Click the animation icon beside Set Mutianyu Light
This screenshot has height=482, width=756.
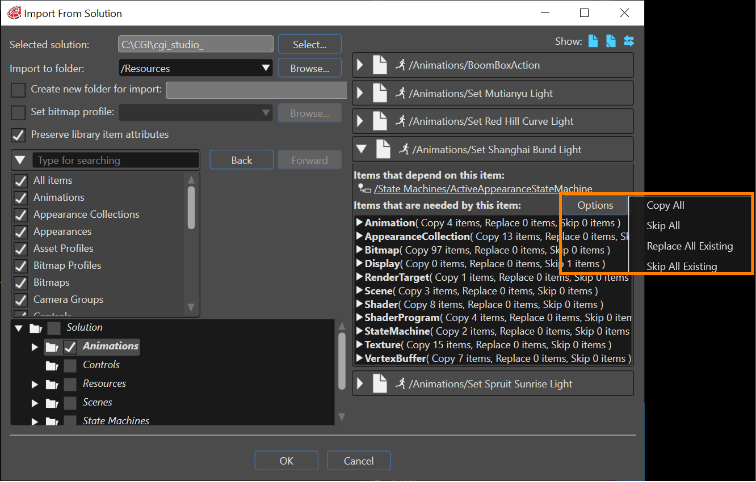tap(400, 93)
